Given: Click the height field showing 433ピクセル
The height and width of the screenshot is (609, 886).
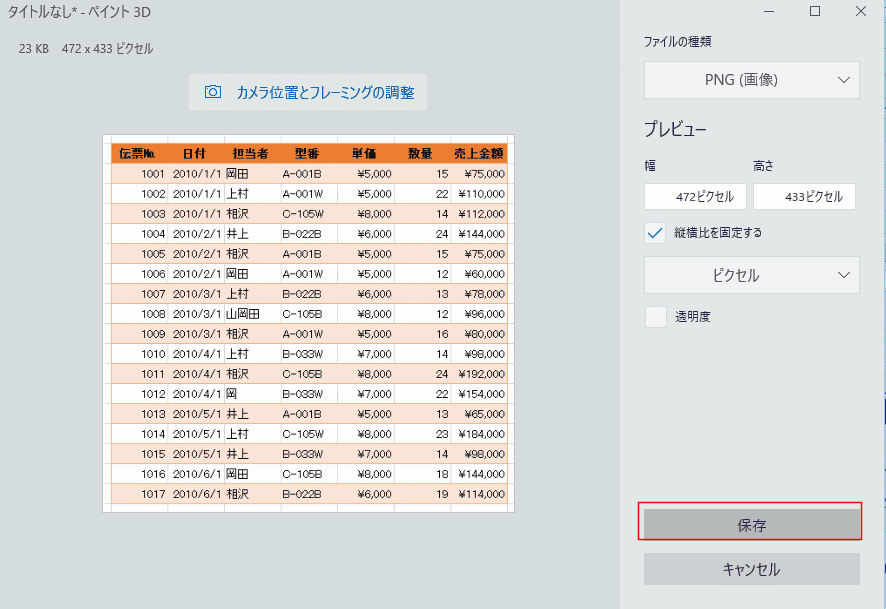Looking at the screenshot, I should 804,197.
